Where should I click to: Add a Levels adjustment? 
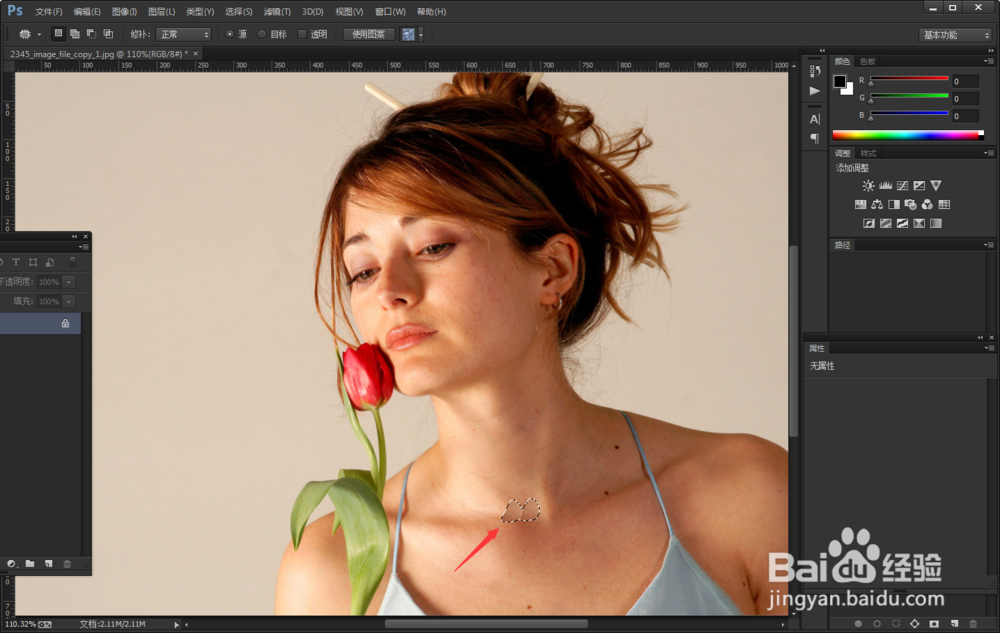[x=885, y=186]
